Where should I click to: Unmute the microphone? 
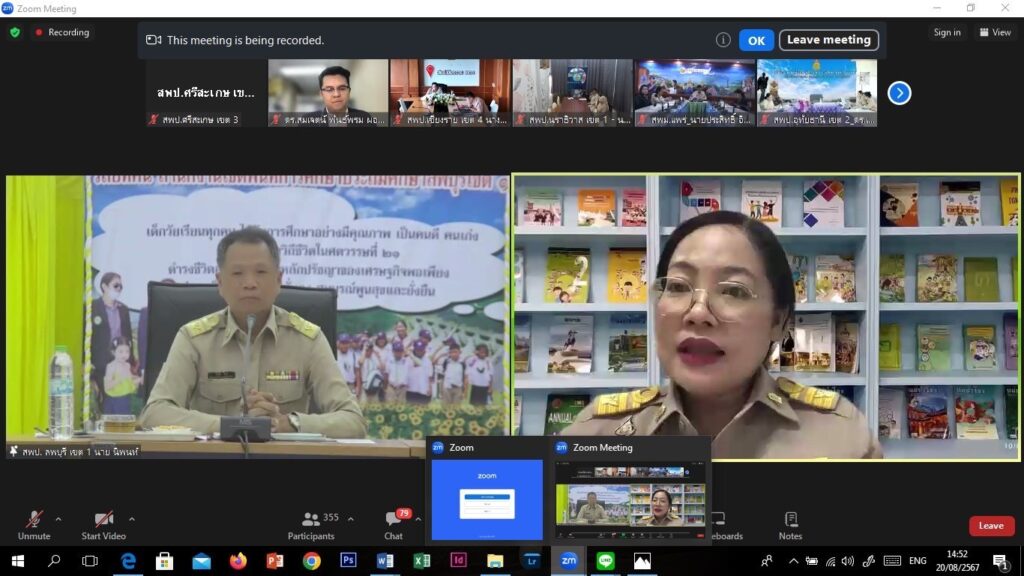[x=34, y=524]
